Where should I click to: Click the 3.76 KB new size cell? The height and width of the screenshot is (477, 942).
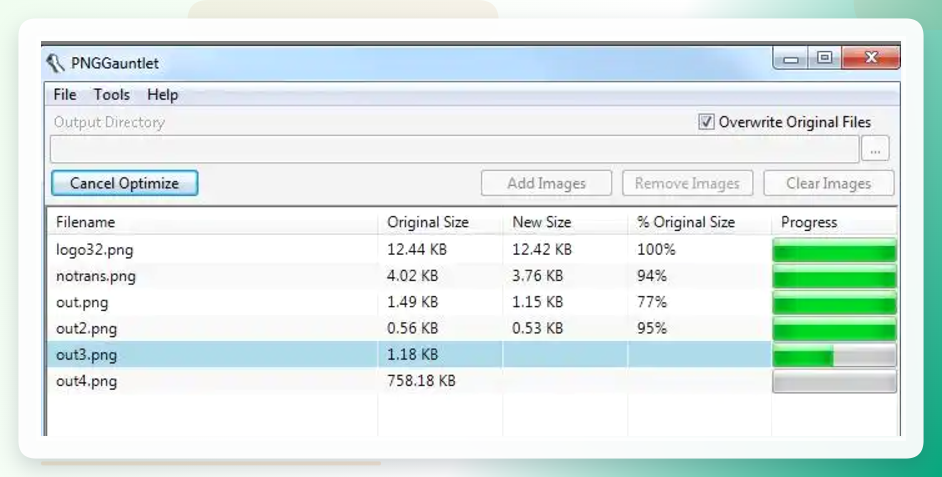click(538, 276)
